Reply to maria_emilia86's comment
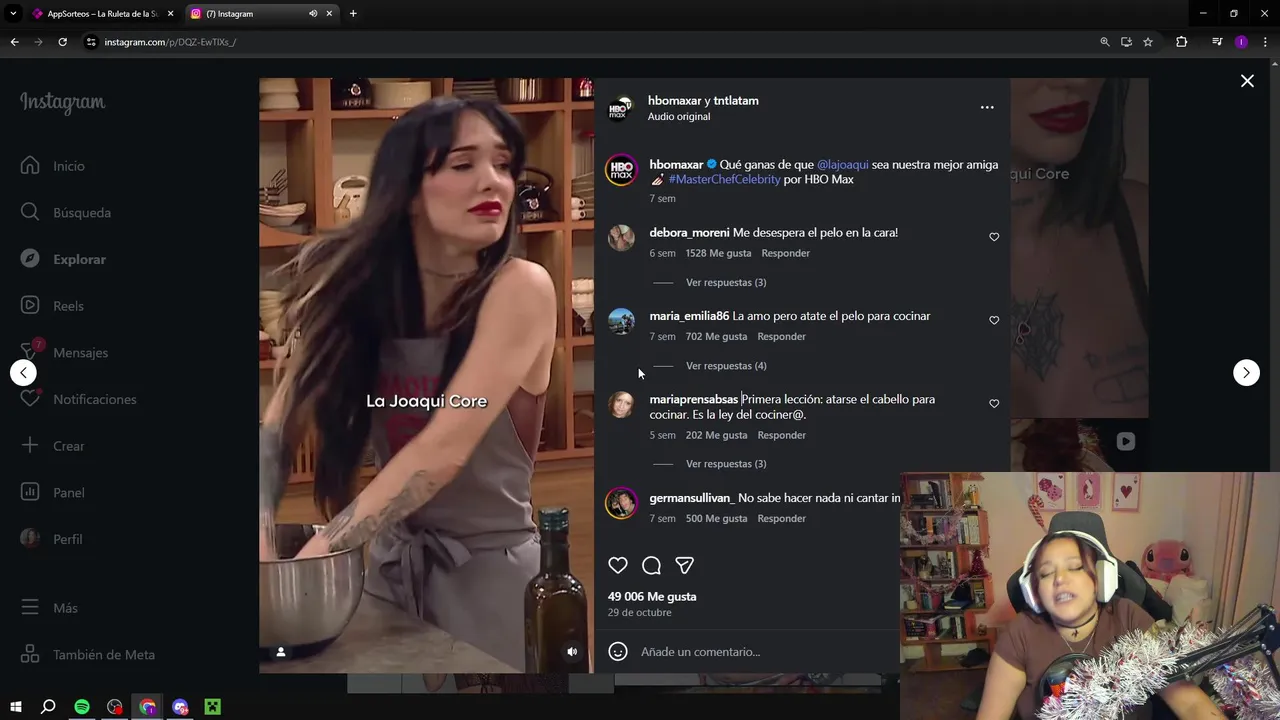This screenshot has height=720, width=1280. pyautogui.click(x=781, y=337)
